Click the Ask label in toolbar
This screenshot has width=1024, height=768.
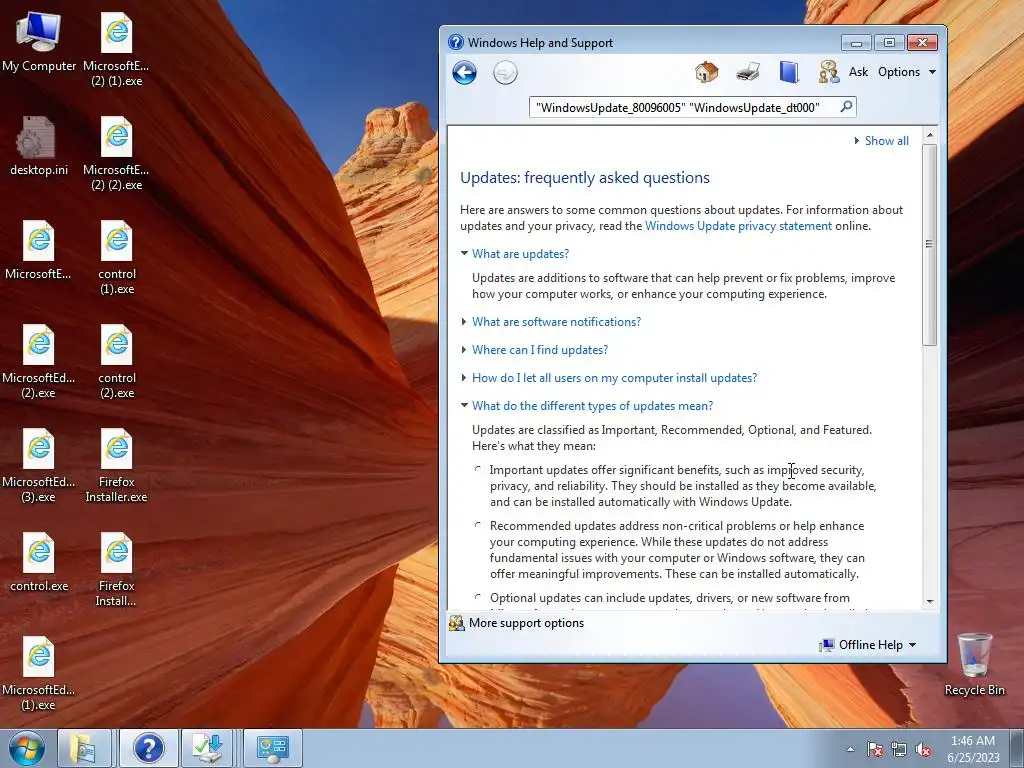[x=858, y=72]
